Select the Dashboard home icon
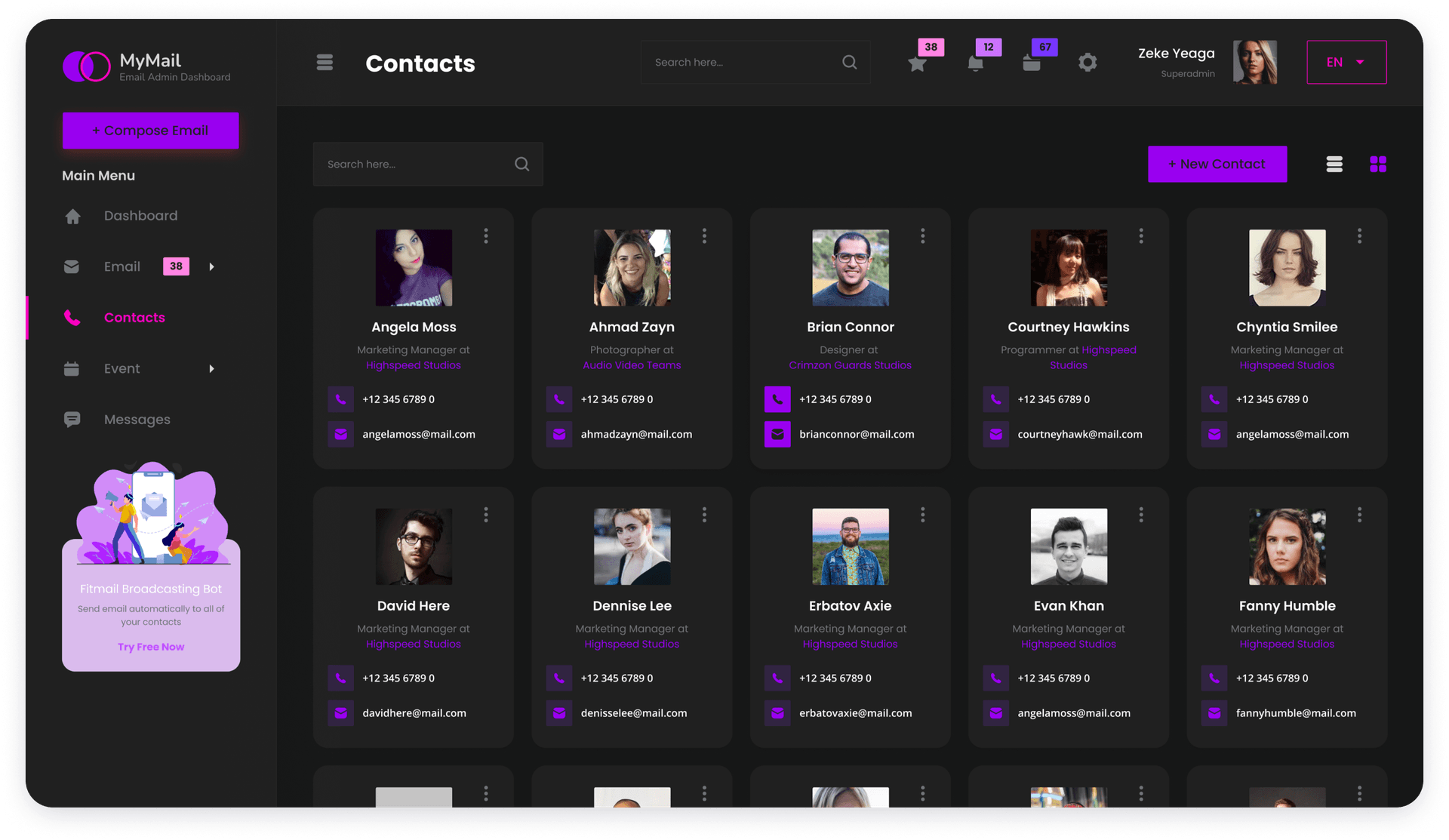1449x840 pixels. click(72, 216)
